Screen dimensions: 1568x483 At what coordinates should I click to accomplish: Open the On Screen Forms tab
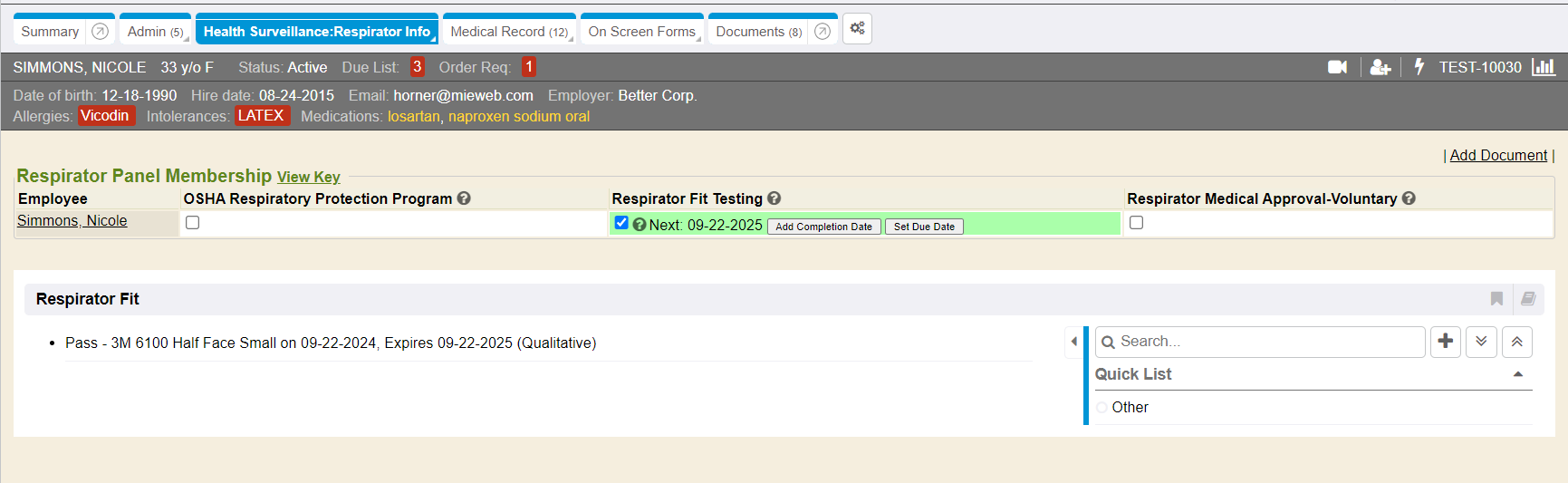point(641,32)
